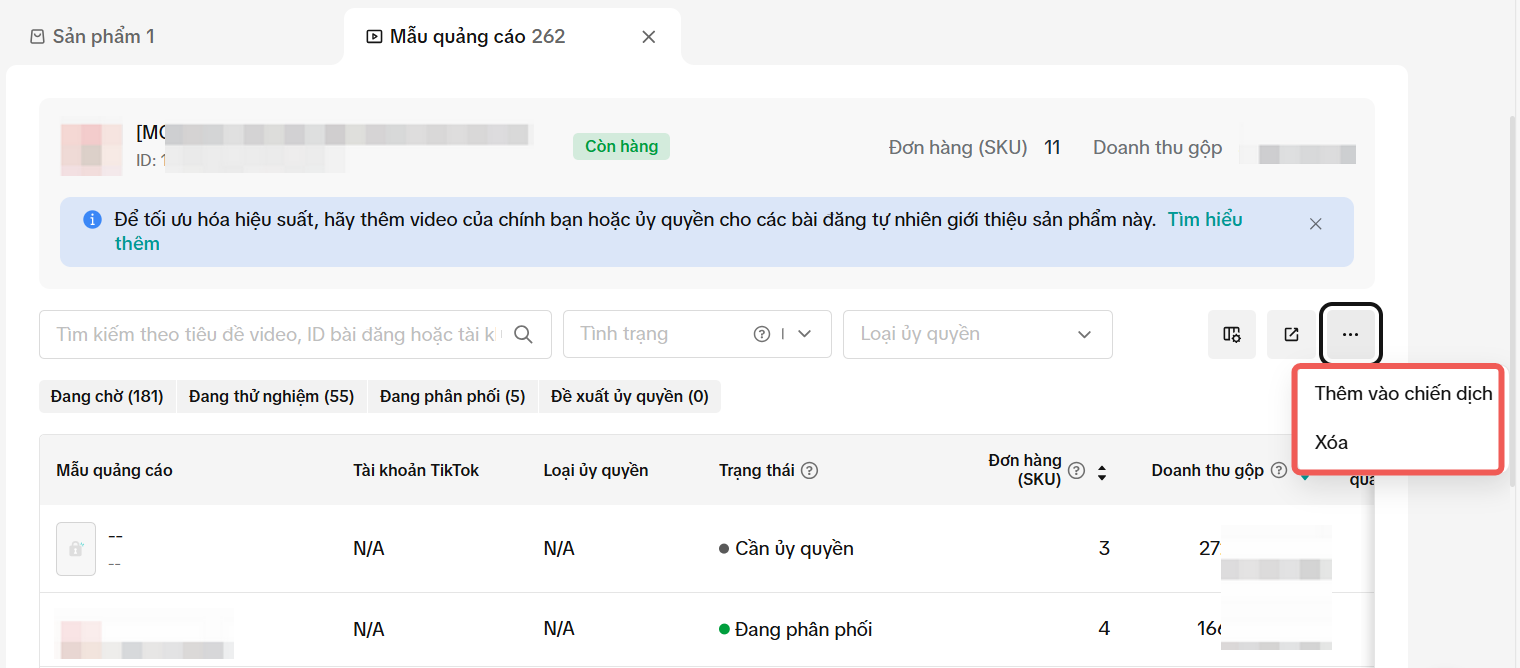This screenshot has height=668, width=1520.
Task: Click the Trạng thái help icon
Action: click(810, 470)
